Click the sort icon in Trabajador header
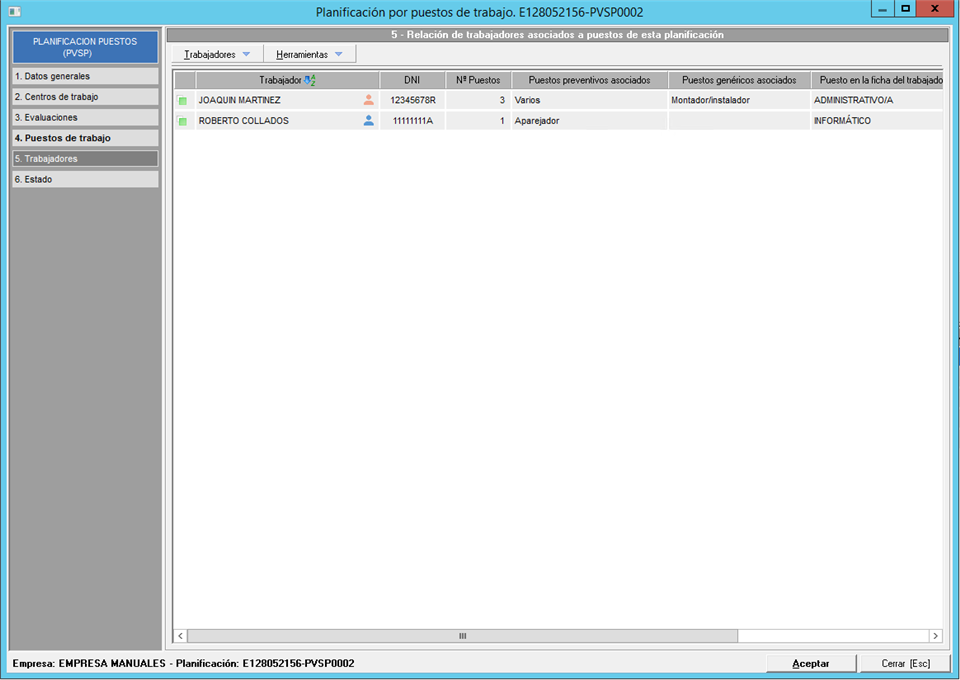The height and width of the screenshot is (680, 960). [309, 80]
